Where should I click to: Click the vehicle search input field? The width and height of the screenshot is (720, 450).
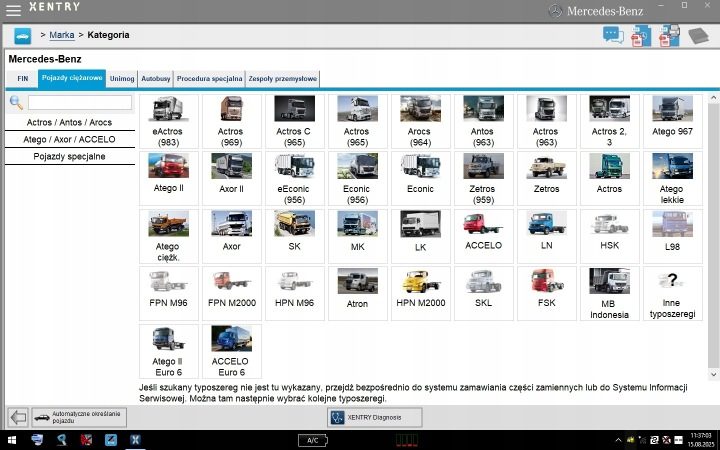[80, 102]
